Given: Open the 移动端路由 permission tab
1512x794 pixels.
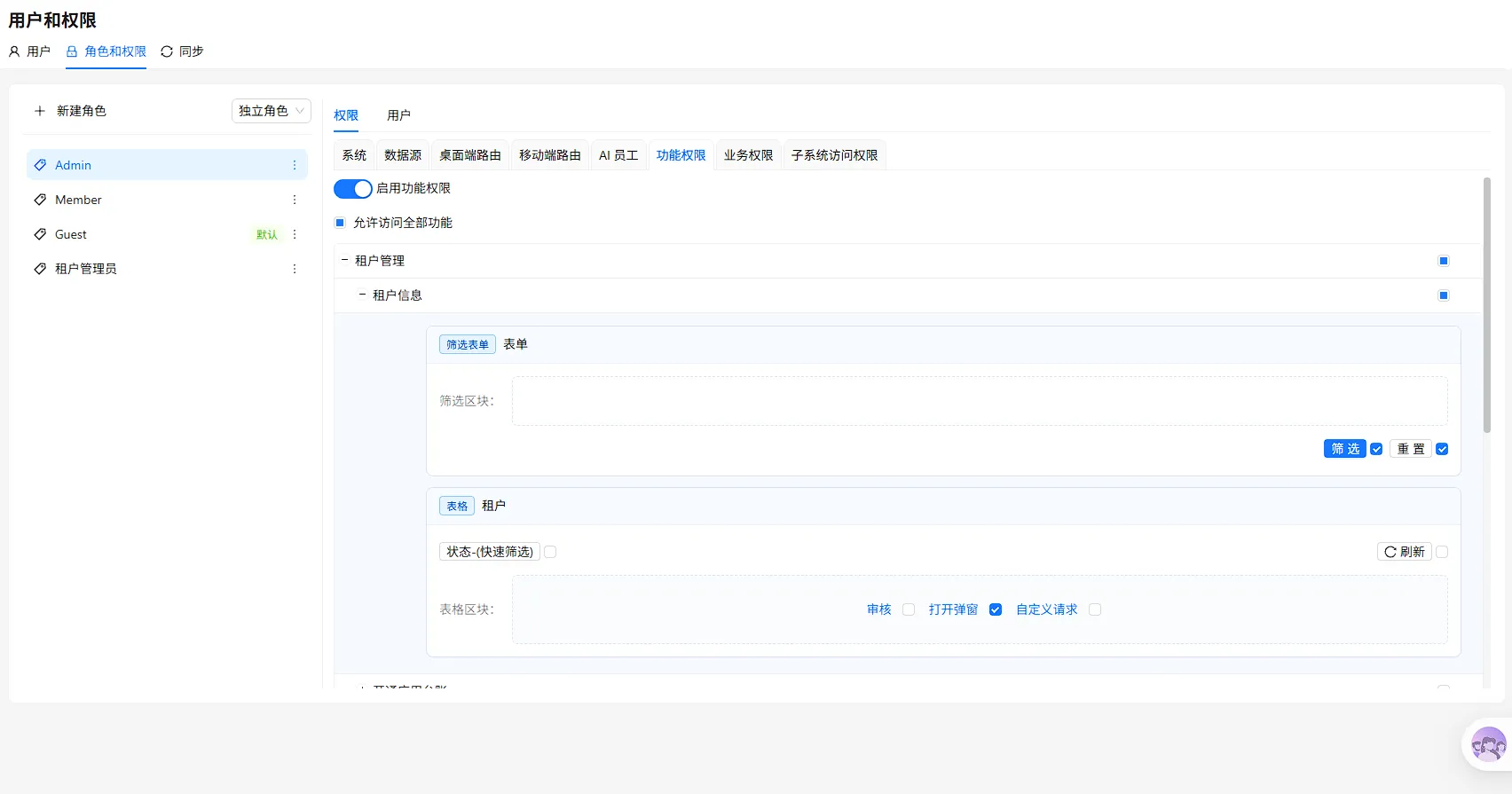Looking at the screenshot, I should [550, 155].
